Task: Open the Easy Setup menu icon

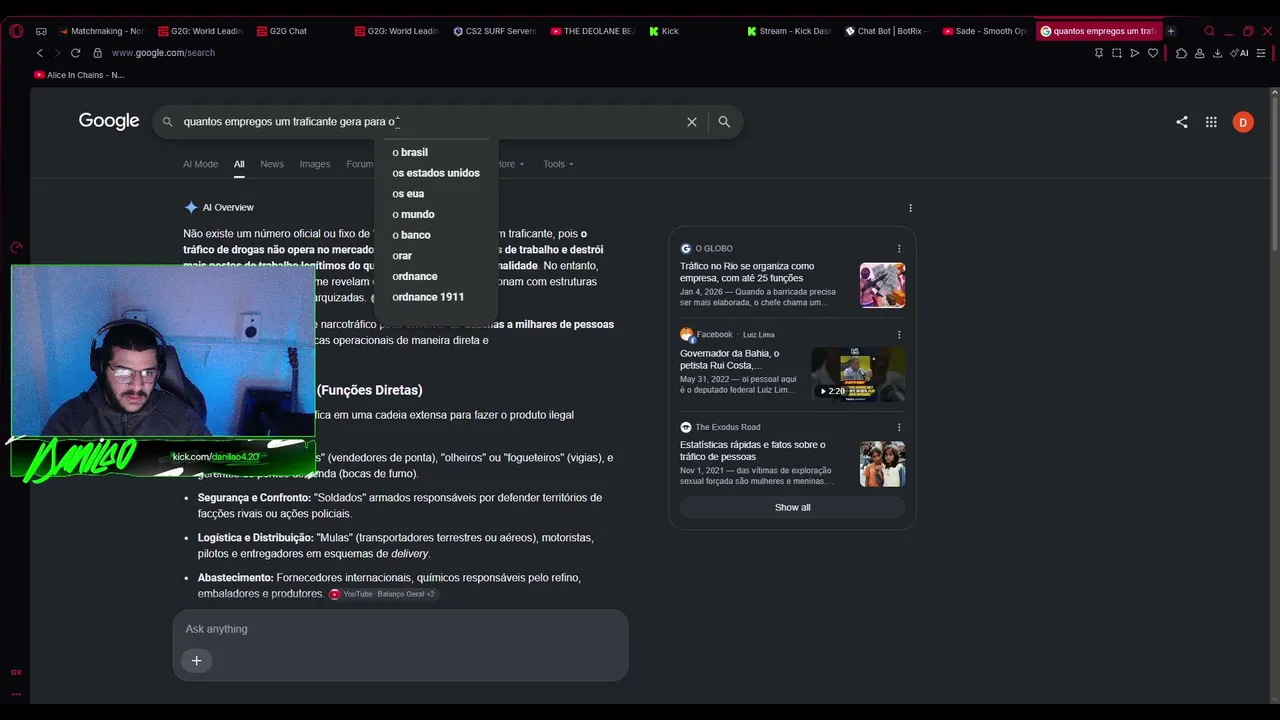Action: 1263,53
